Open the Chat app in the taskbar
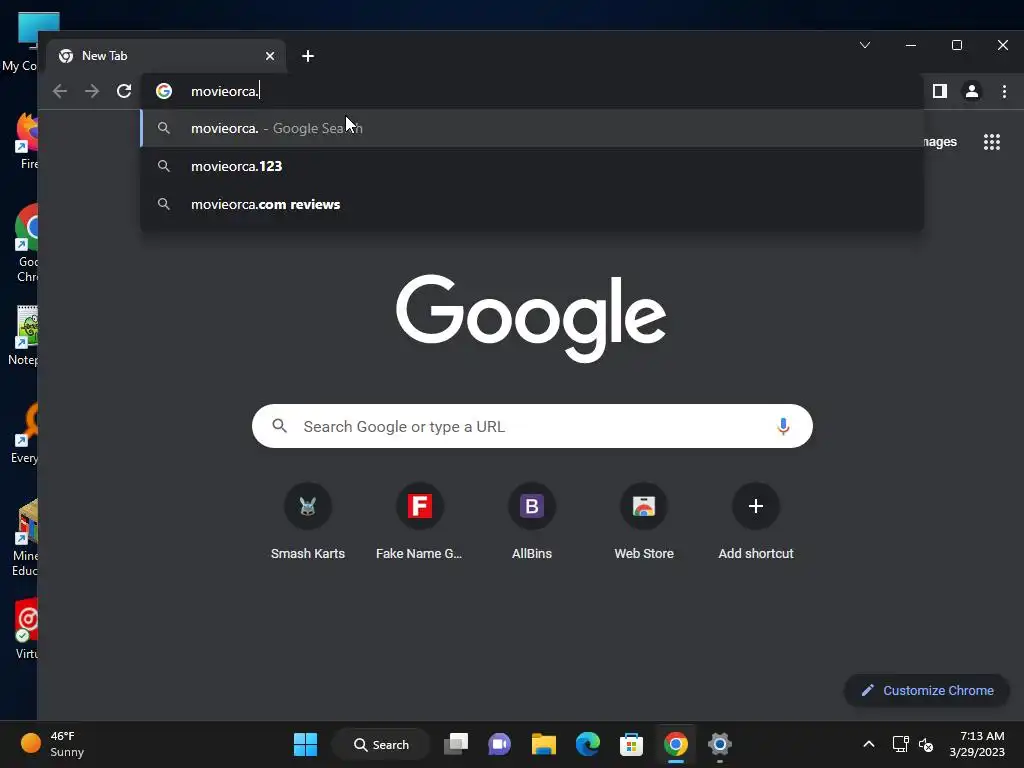Viewport: 1024px width, 768px height. (500, 744)
